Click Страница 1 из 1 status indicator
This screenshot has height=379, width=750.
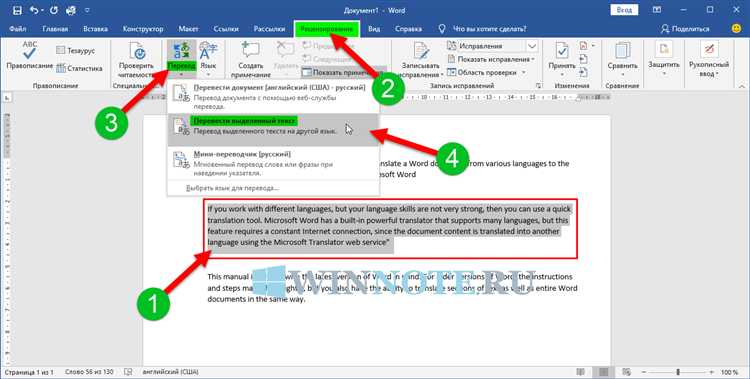pyautogui.click(x=29, y=372)
